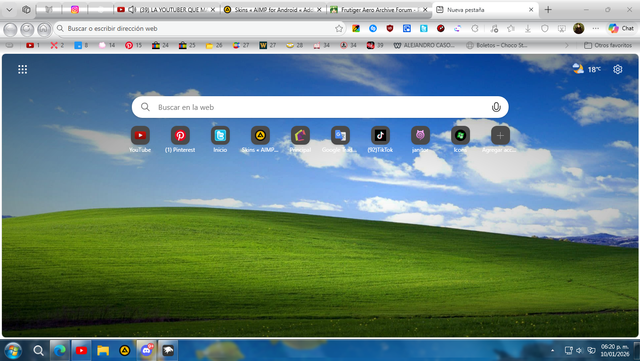Open the apps grid launcher

[x=22, y=69]
